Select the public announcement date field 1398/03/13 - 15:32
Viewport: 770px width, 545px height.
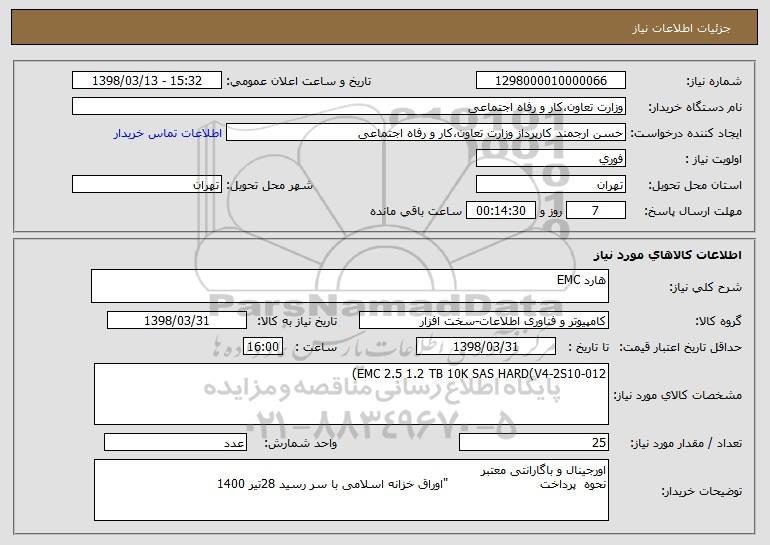[x=147, y=80]
